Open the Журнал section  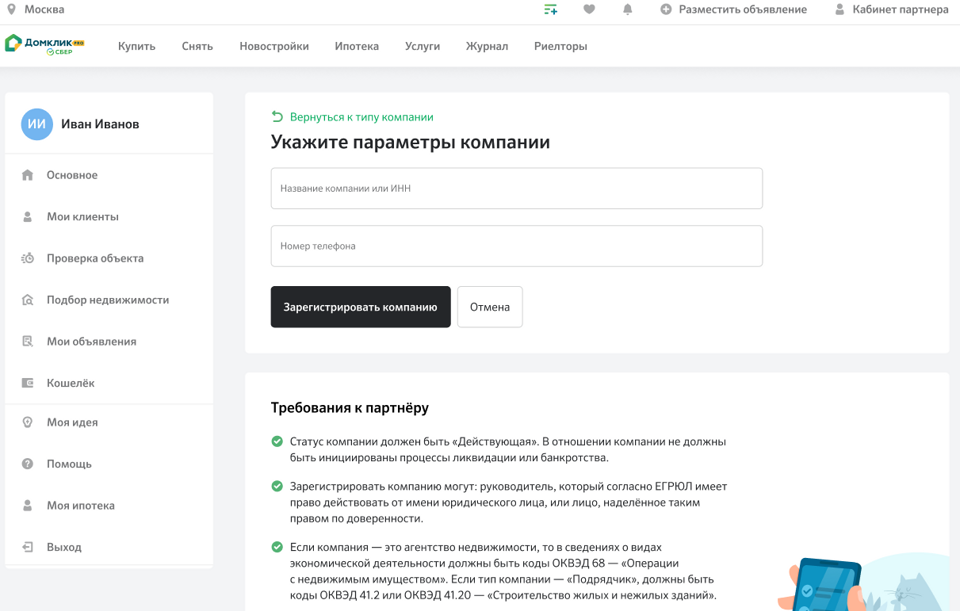(x=487, y=46)
